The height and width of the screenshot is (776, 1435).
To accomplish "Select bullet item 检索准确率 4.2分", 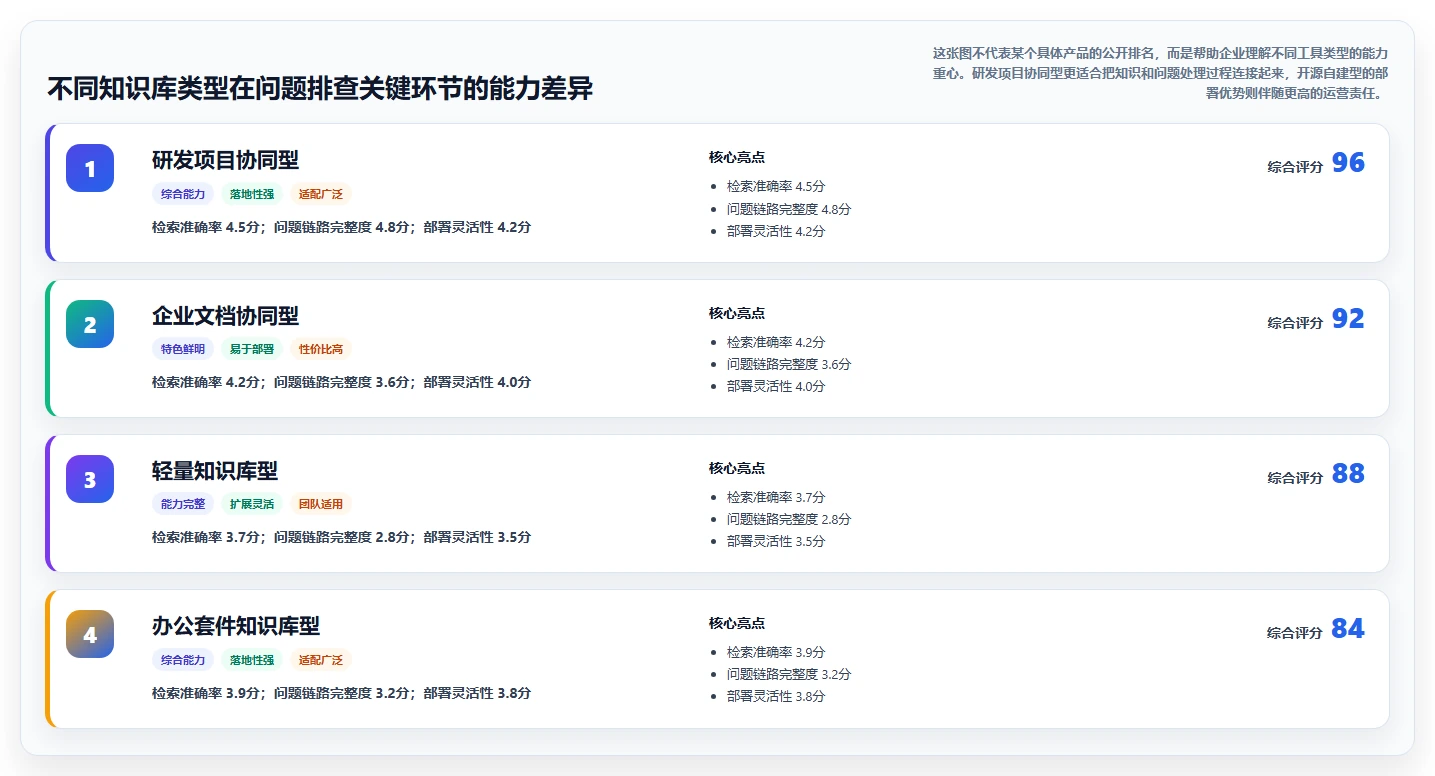I will 776,342.
